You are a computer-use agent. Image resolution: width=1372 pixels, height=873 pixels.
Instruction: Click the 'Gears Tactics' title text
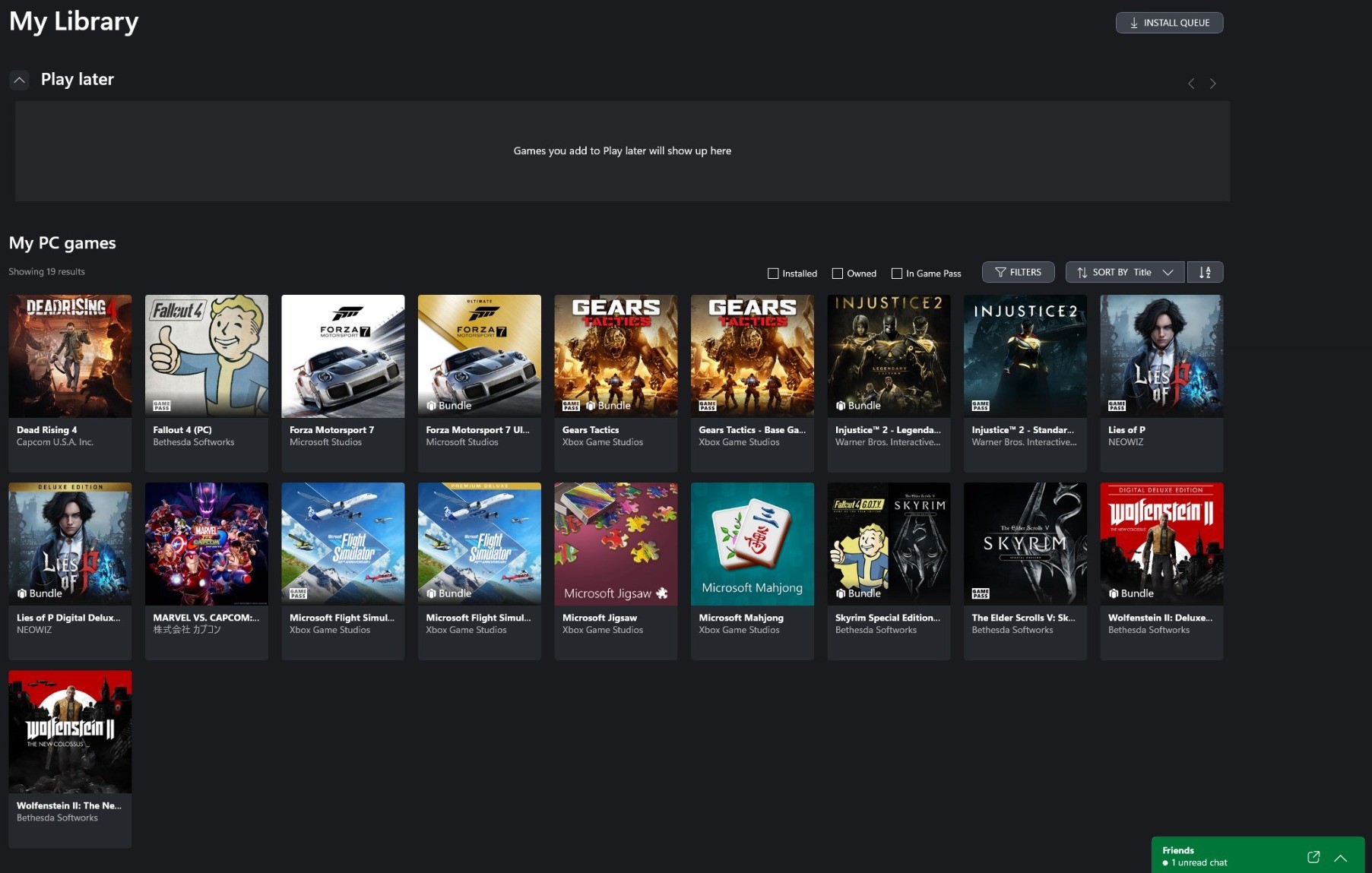coord(591,430)
